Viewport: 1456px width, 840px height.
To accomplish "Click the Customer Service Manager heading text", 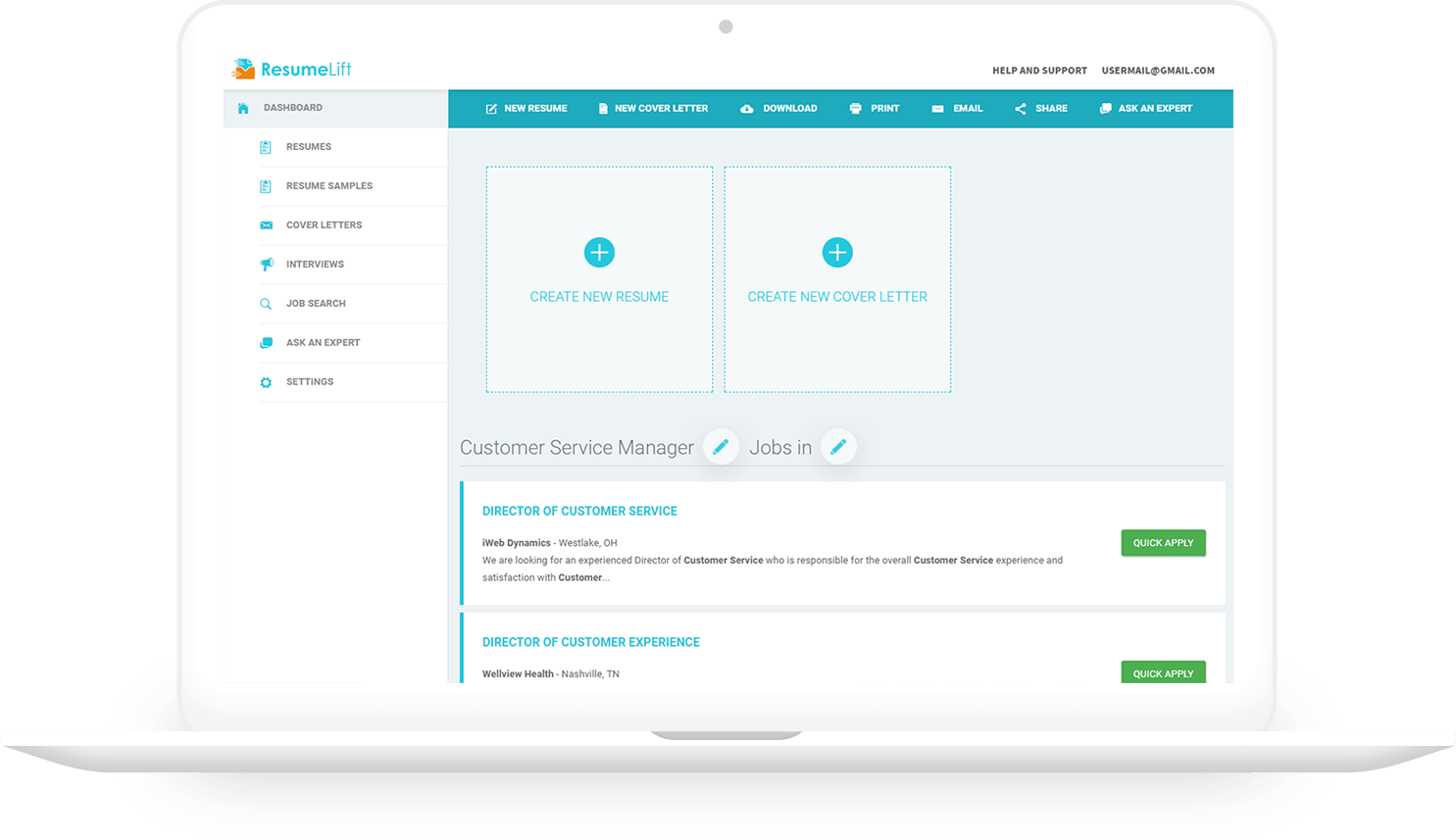I will [x=577, y=448].
